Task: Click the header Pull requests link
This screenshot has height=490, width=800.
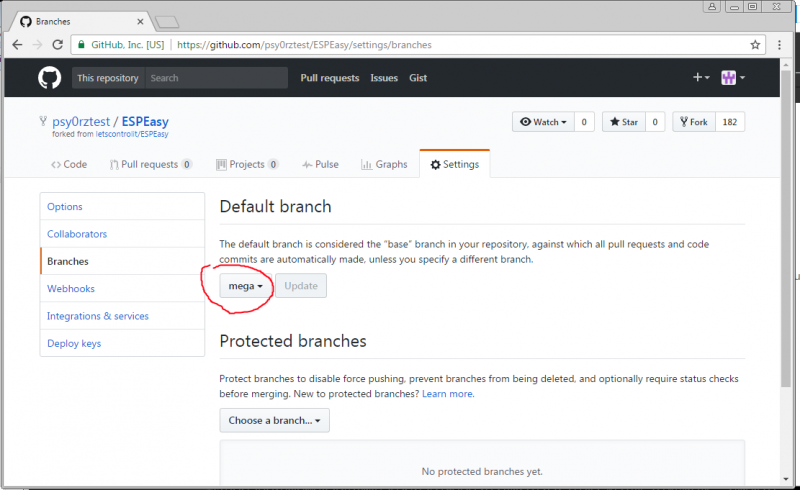Action: (x=330, y=78)
